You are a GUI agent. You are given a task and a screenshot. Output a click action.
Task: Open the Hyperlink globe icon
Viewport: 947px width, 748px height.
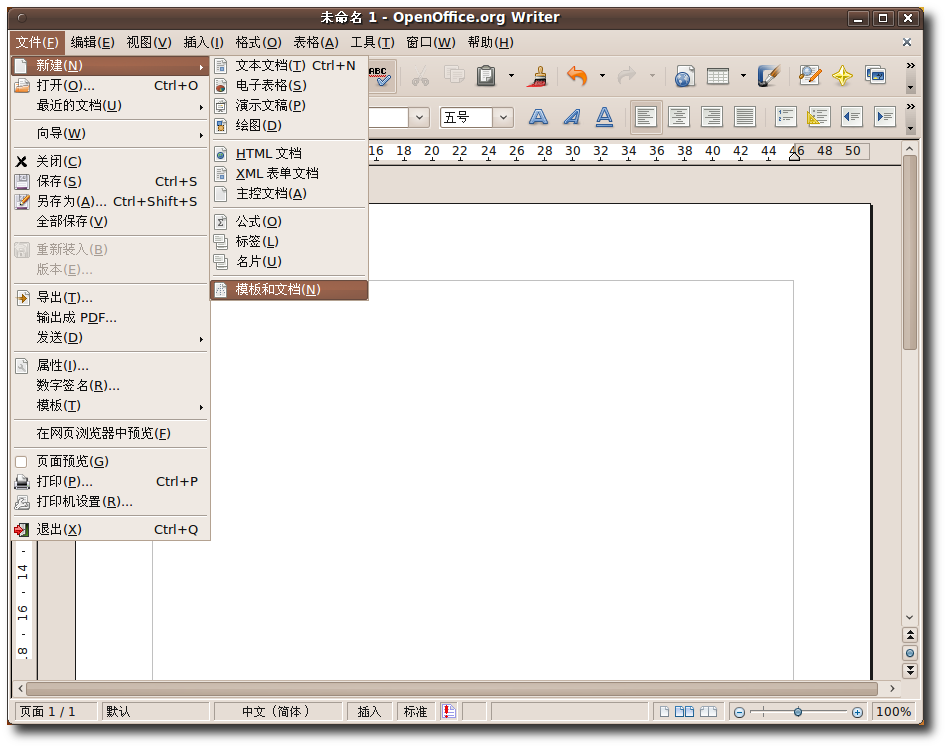(x=684, y=76)
